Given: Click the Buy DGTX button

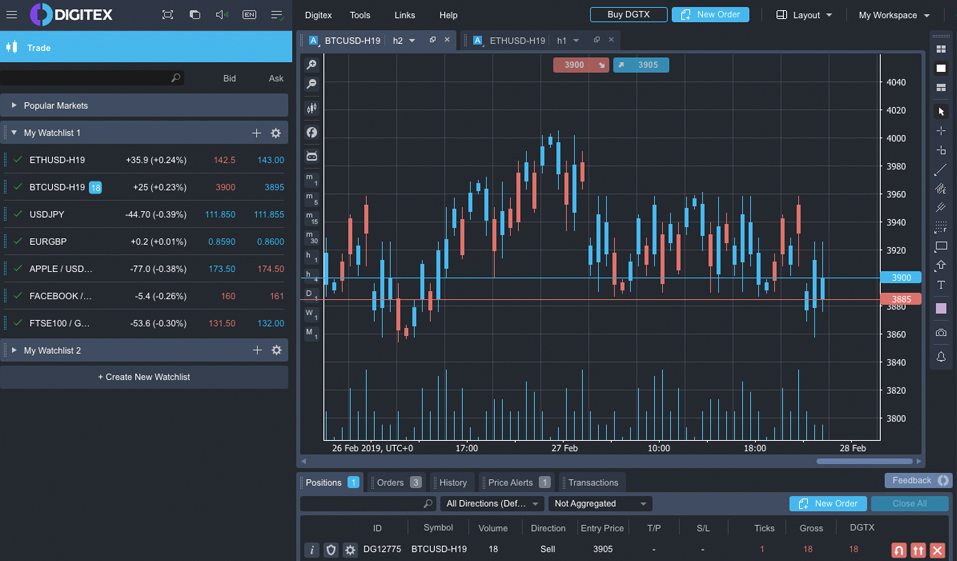Looking at the screenshot, I should click(x=629, y=14).
